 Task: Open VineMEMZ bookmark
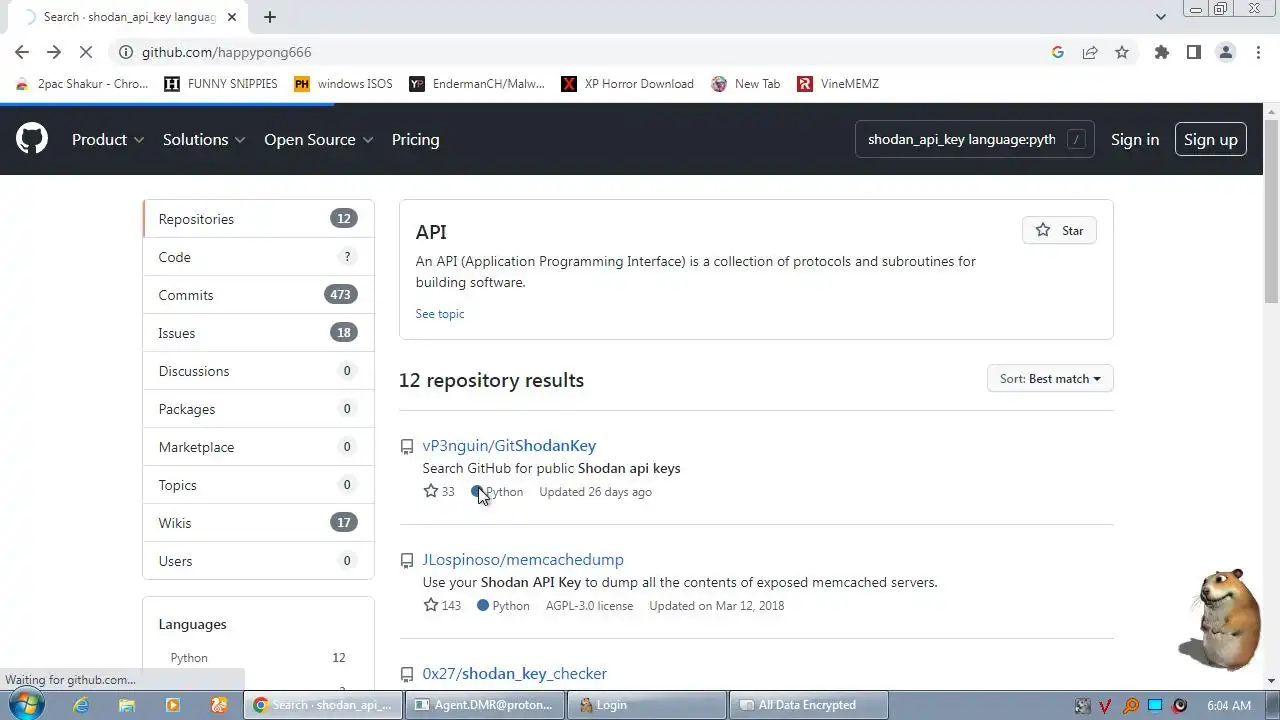coord(838,84)
